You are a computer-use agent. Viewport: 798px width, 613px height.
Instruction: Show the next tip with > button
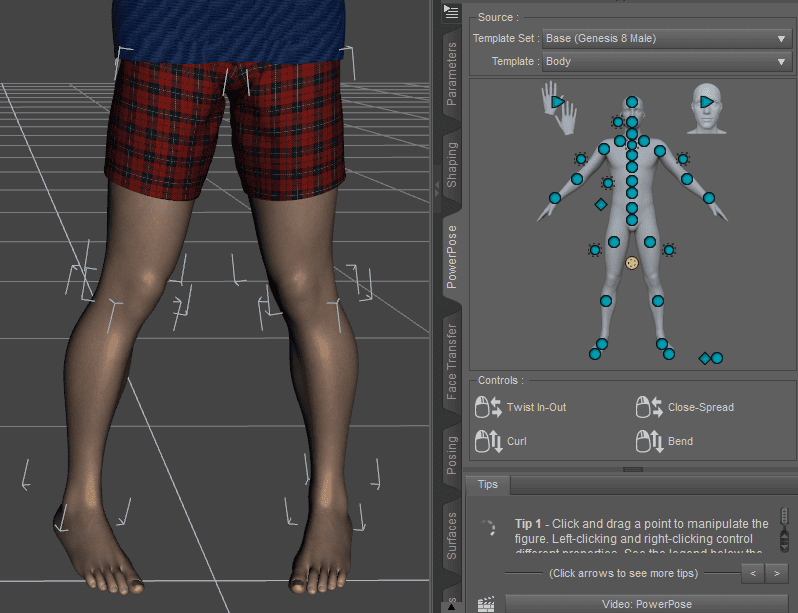click(x=777, y=573)
